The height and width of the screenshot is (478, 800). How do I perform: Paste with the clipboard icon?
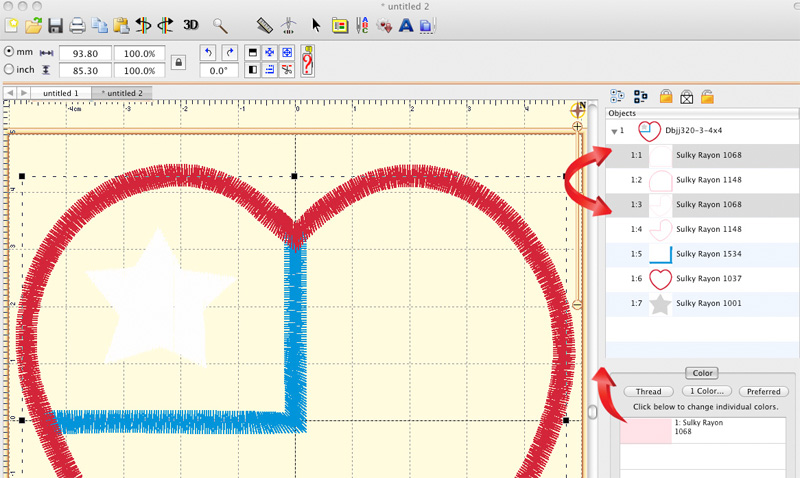click(x=121, y=26)
